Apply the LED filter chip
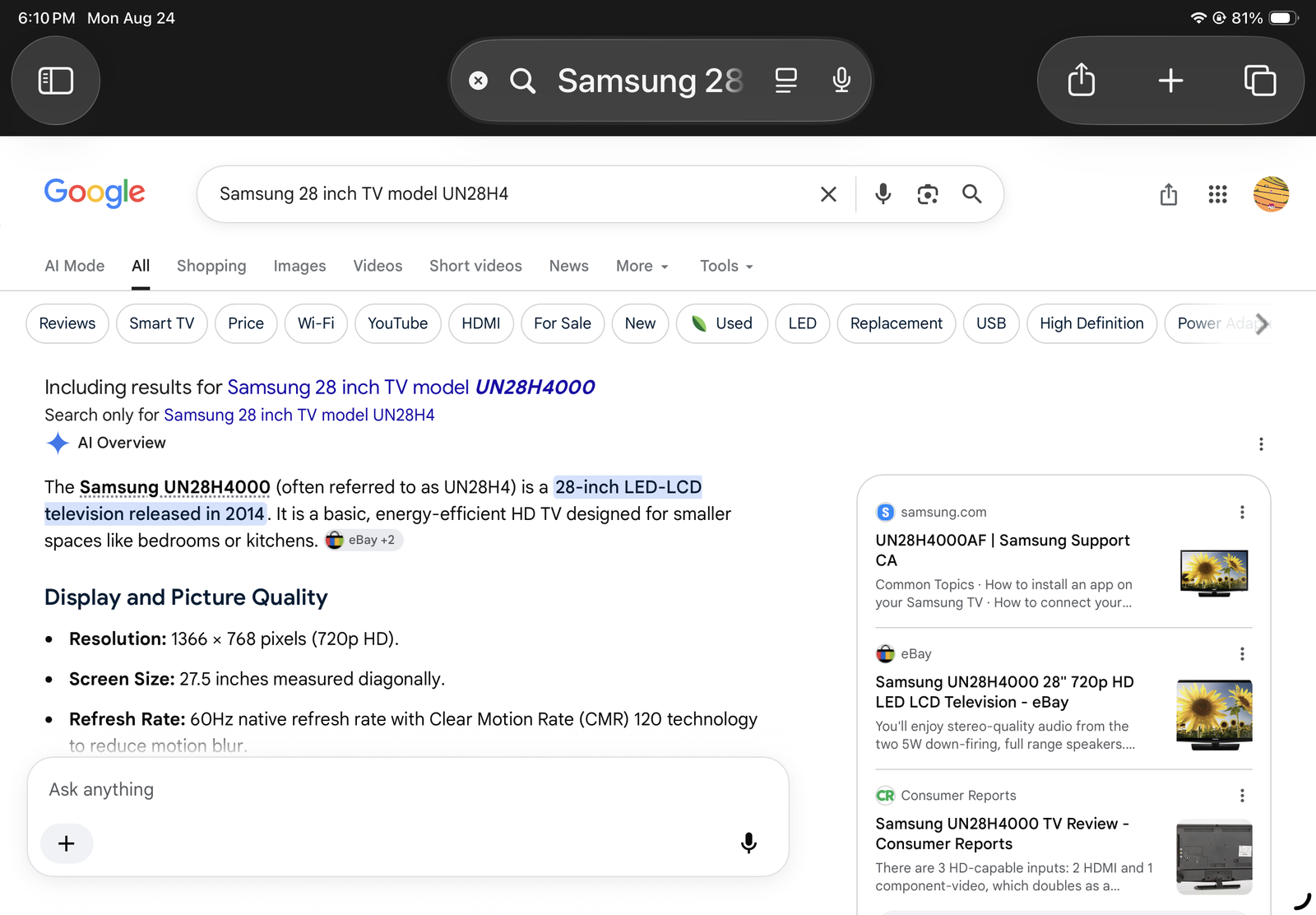The image size is (1316, 915). 803,323
